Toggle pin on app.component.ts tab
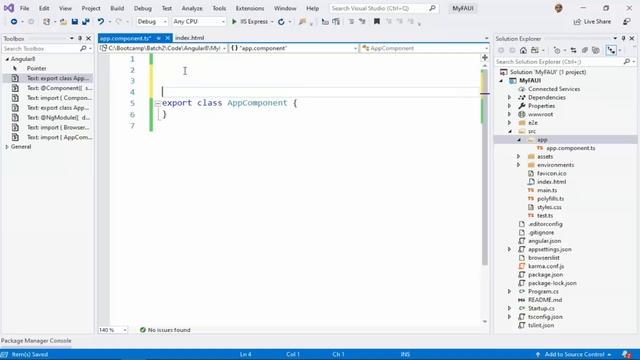 (158, 38)
